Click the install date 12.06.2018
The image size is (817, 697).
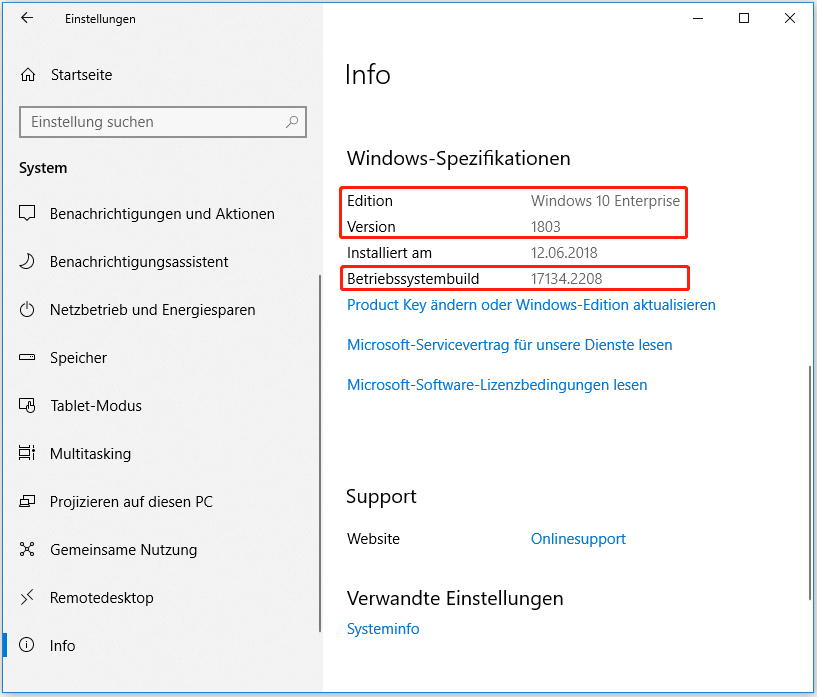pos(564,253)
